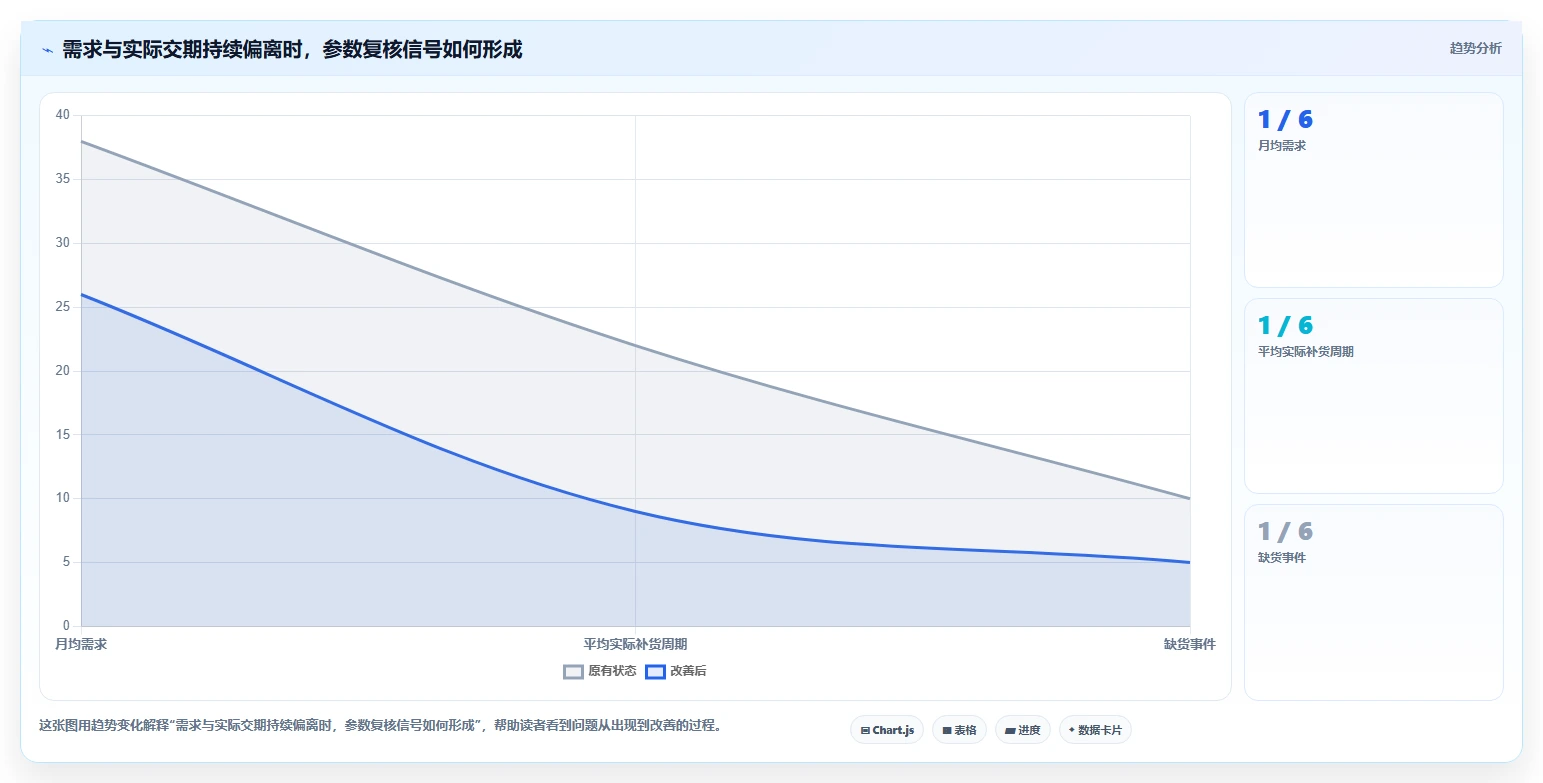This screenshot has width=1543, height=783.
Task: Toggle the 原有状态 legend entry
Action: click(600, 671)
